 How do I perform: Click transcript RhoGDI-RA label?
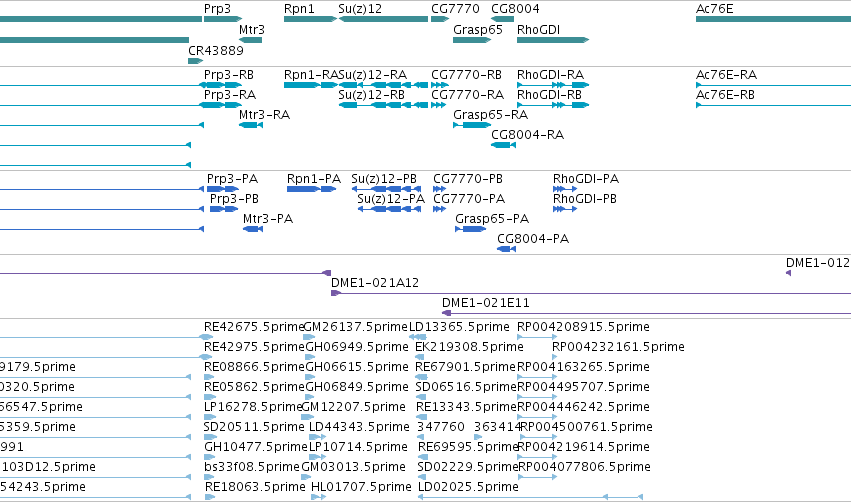[550, 75]
